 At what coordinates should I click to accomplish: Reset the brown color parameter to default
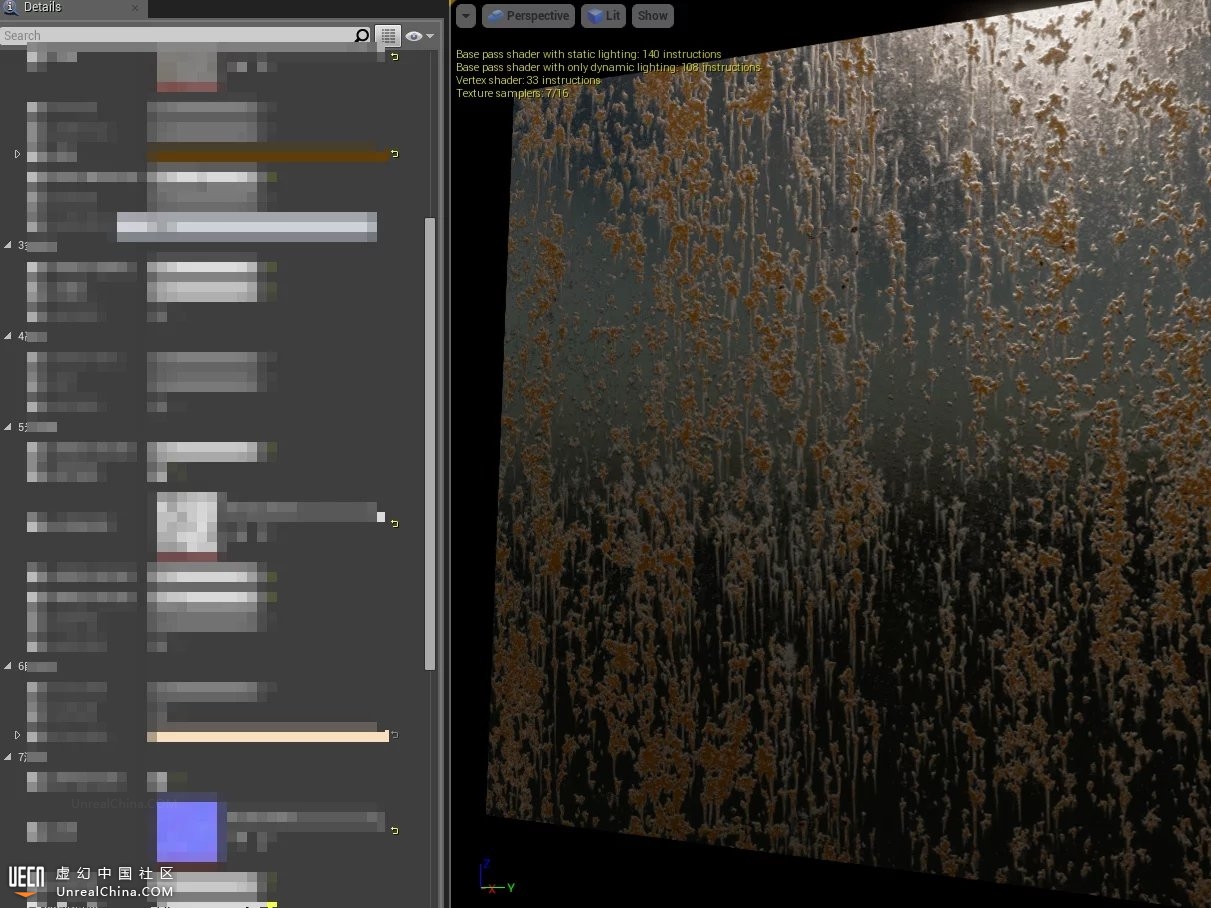[394, 154]
